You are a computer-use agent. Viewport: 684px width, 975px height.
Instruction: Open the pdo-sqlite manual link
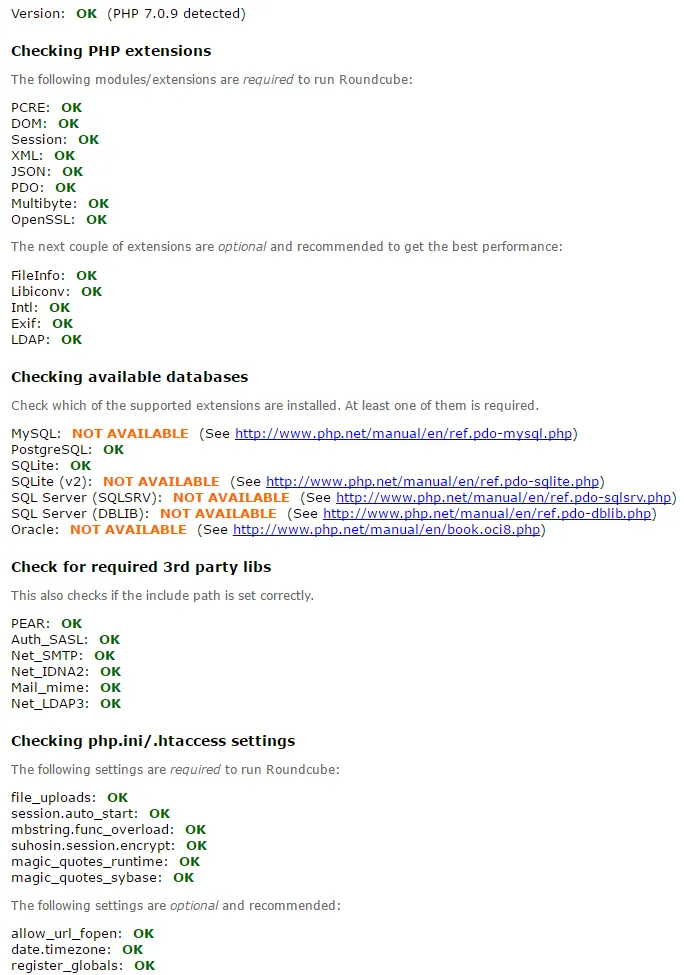432,481
